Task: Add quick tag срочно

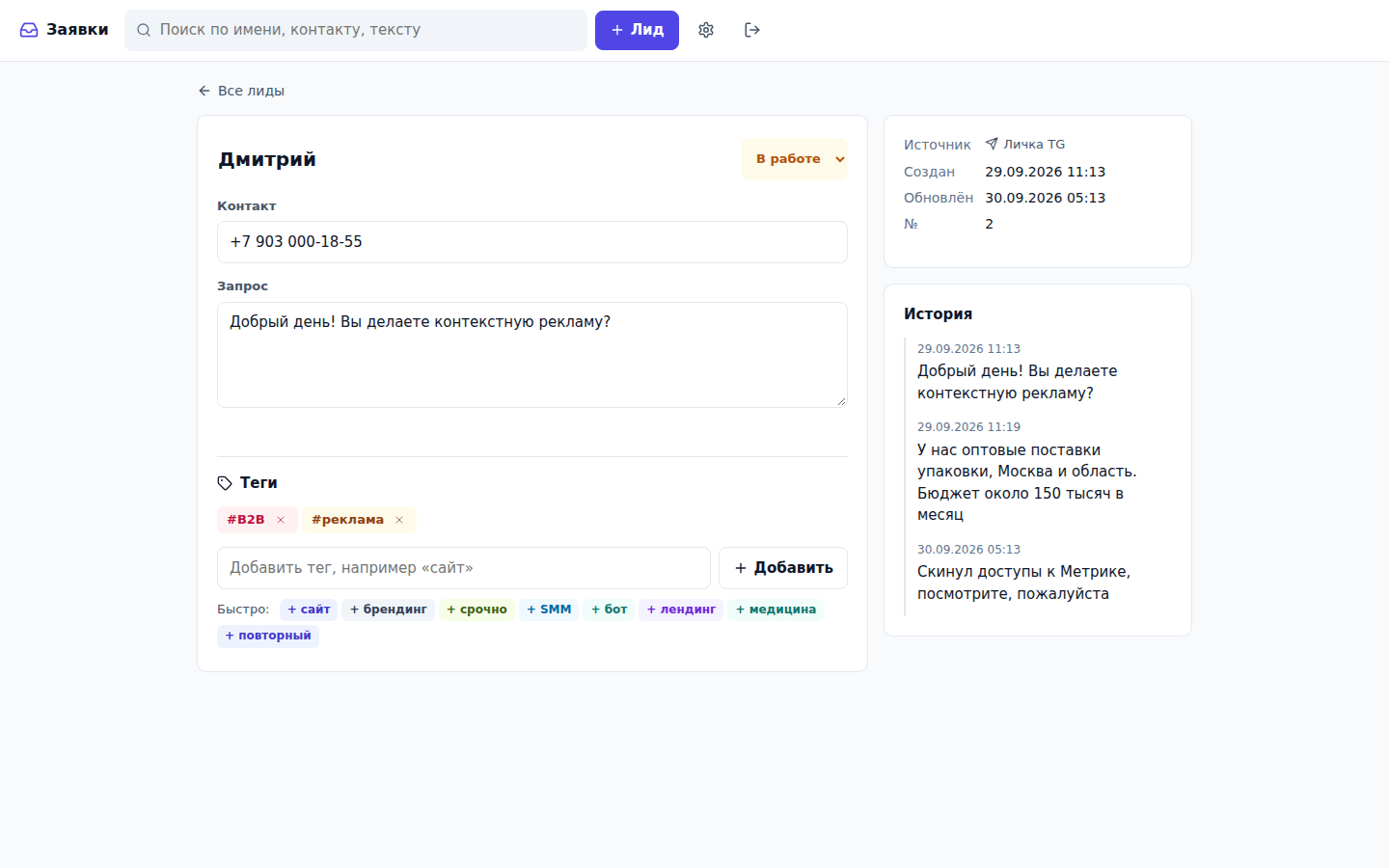Action: click(477, 610)
